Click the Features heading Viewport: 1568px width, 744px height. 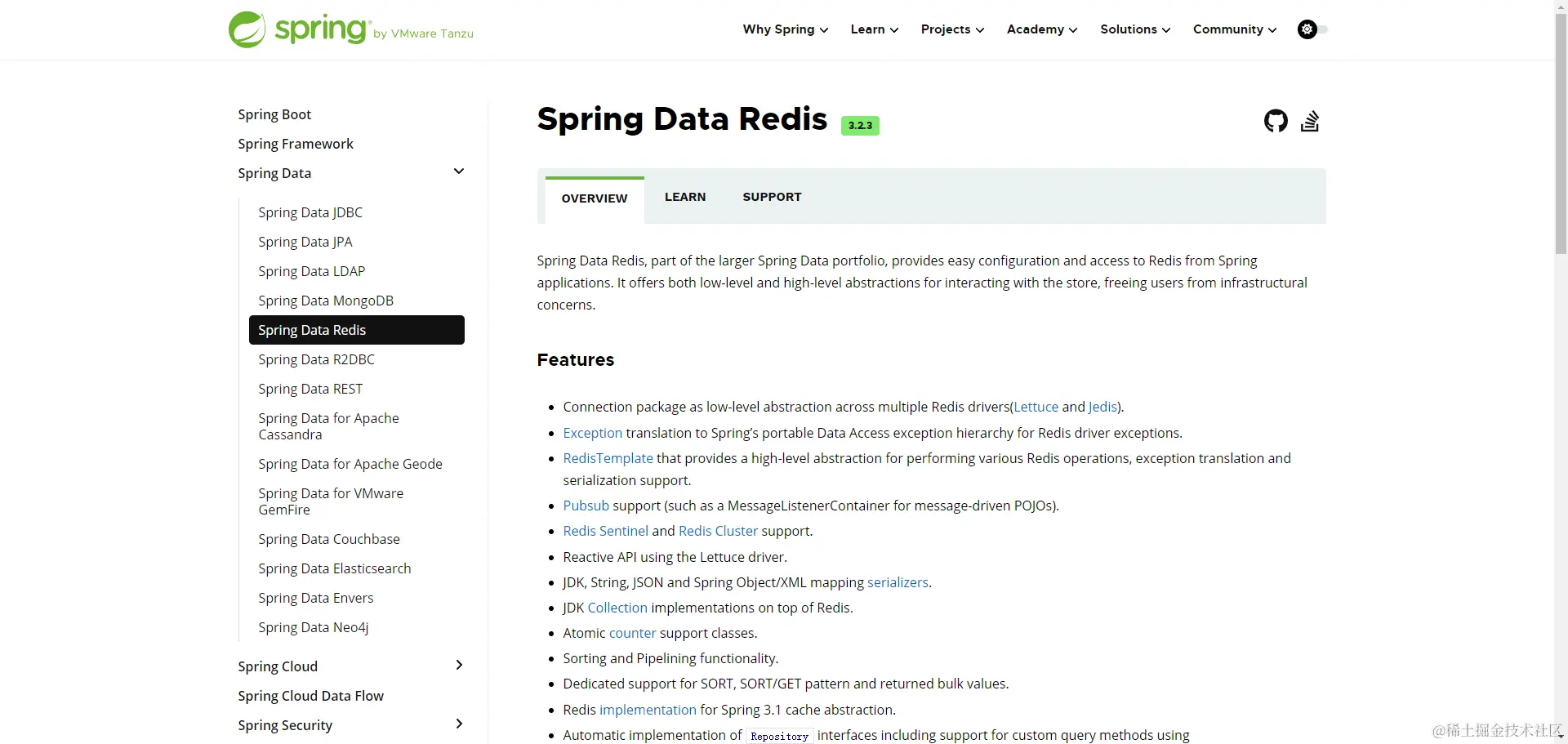[575, 360]
